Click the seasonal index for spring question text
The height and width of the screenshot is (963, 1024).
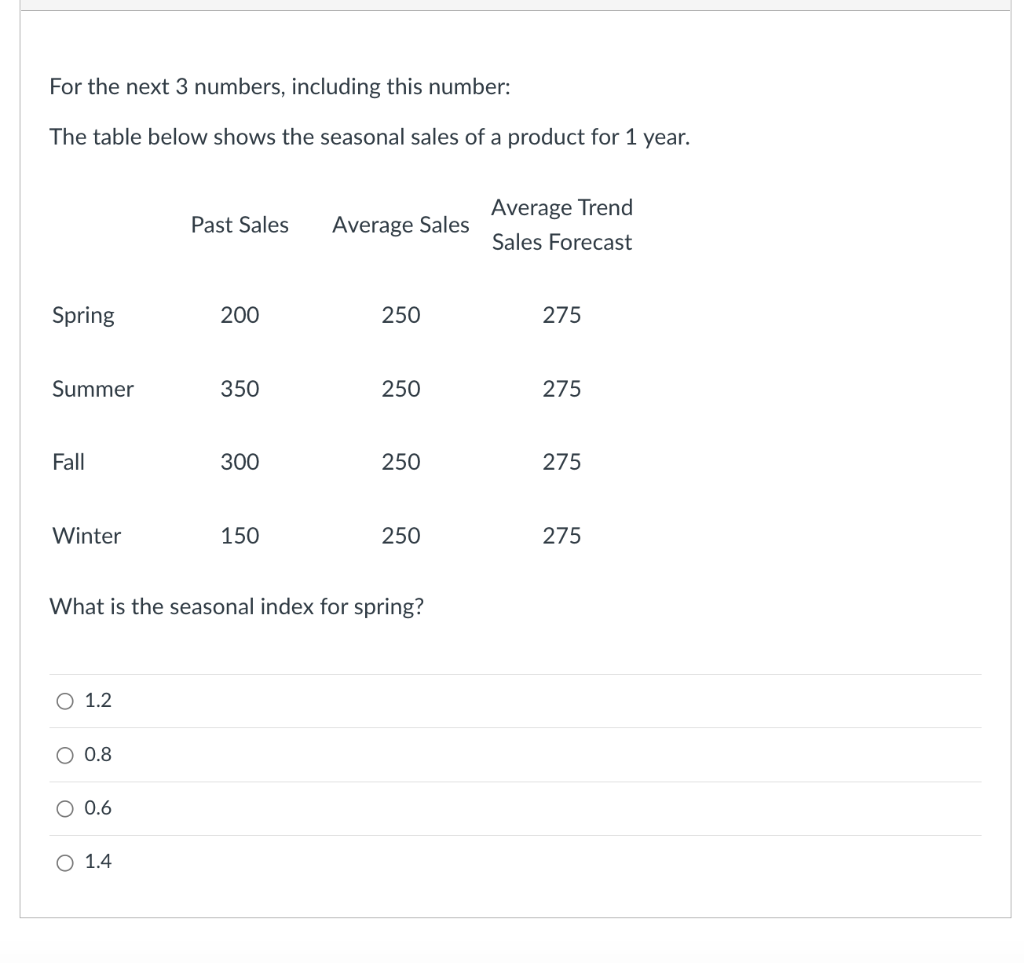(236, 607)
